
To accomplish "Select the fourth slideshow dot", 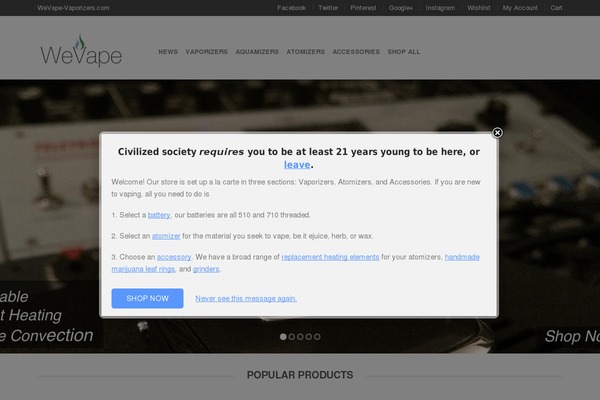I will click(308, 337).
